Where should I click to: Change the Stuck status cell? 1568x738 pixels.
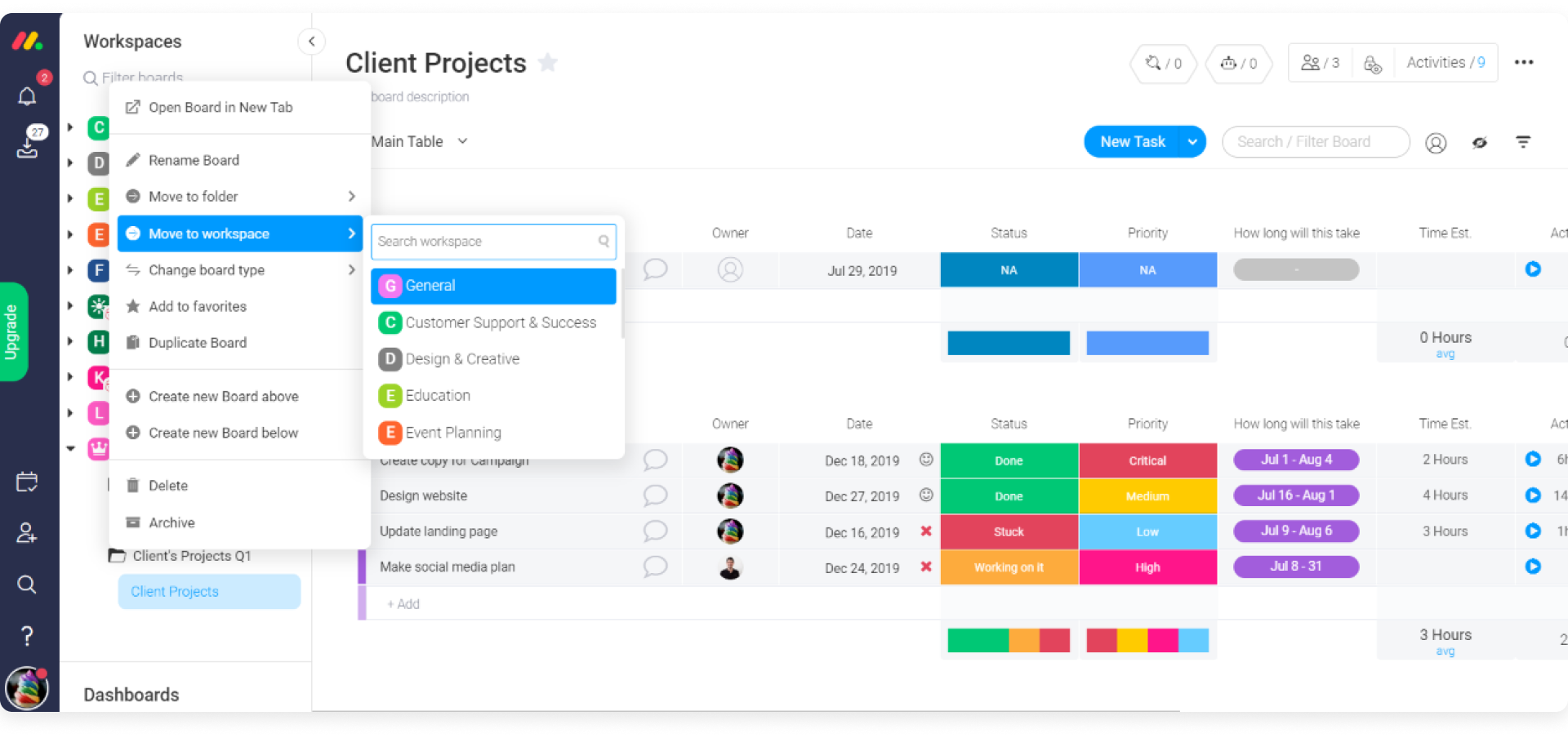tap(1009, 531)
